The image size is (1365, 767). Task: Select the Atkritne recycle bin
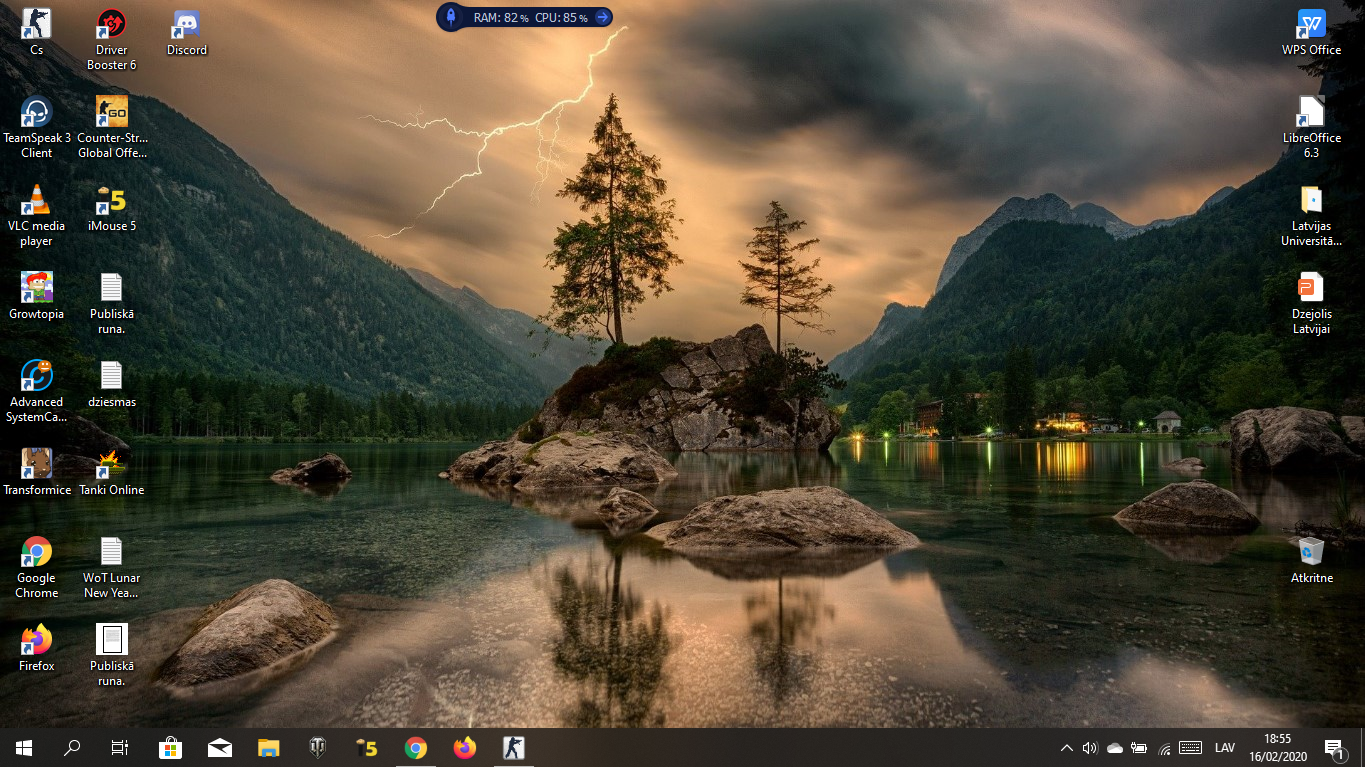[1311, 560]
